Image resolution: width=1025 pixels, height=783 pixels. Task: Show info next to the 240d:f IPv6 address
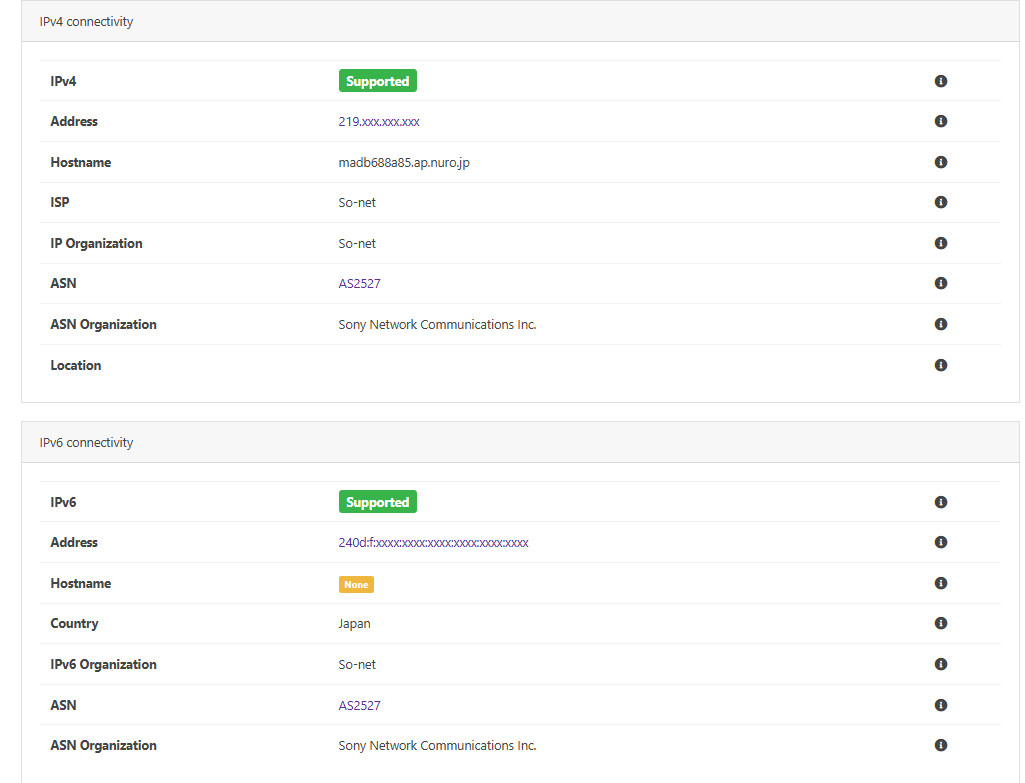pos(941,542)
